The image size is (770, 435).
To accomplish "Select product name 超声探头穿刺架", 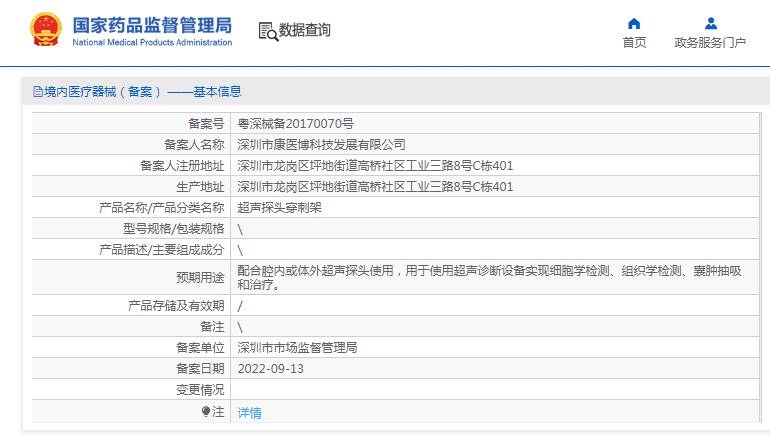I will [x=279, y=208].
